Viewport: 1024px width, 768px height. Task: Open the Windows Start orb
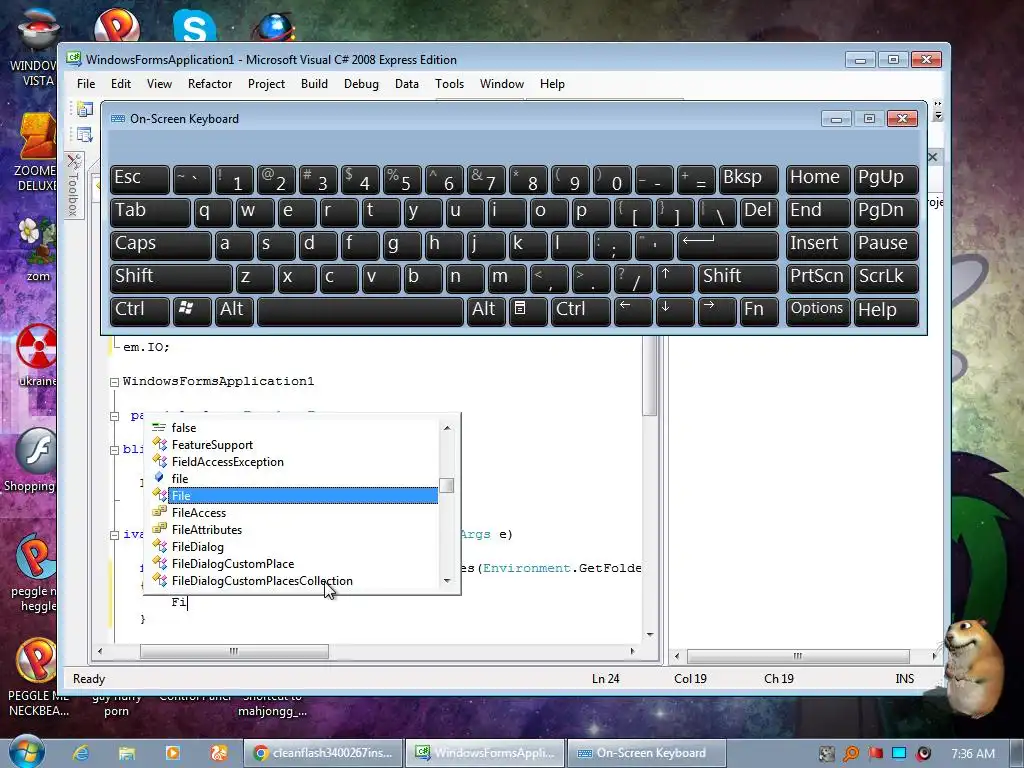pos(27,751)
